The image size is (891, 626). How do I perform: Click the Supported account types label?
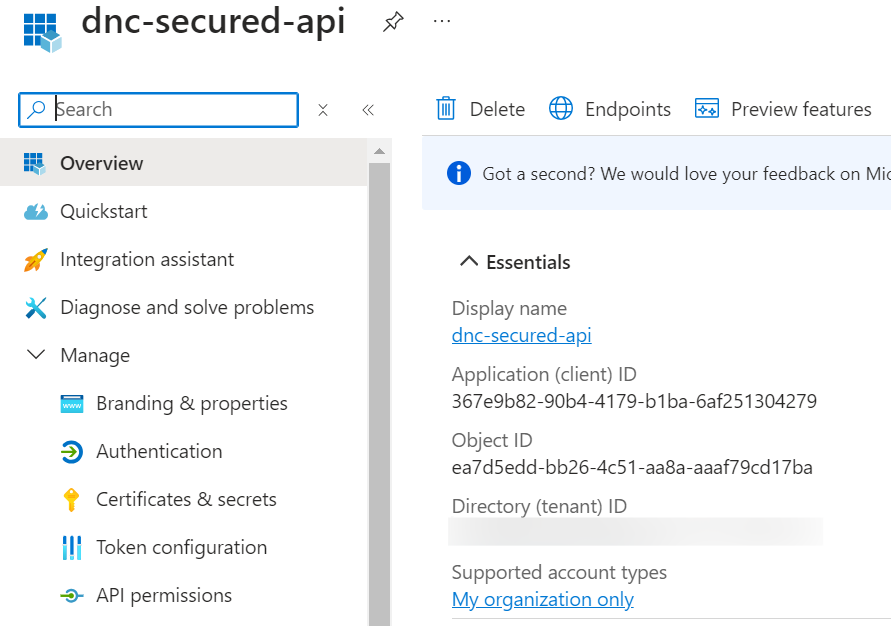pos(559,573)
